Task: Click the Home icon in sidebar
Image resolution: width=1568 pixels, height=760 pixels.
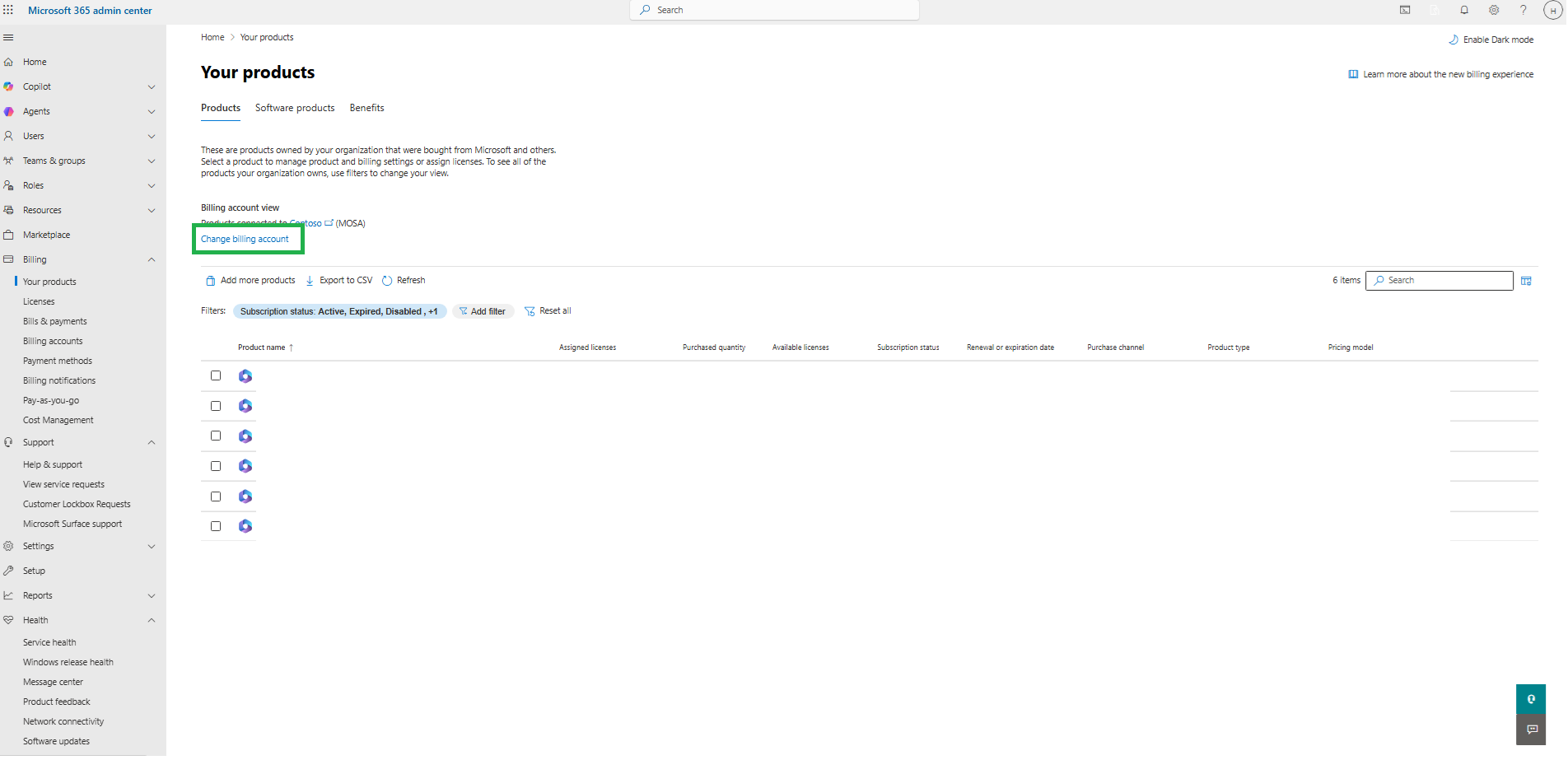Action: click(8, 63)
